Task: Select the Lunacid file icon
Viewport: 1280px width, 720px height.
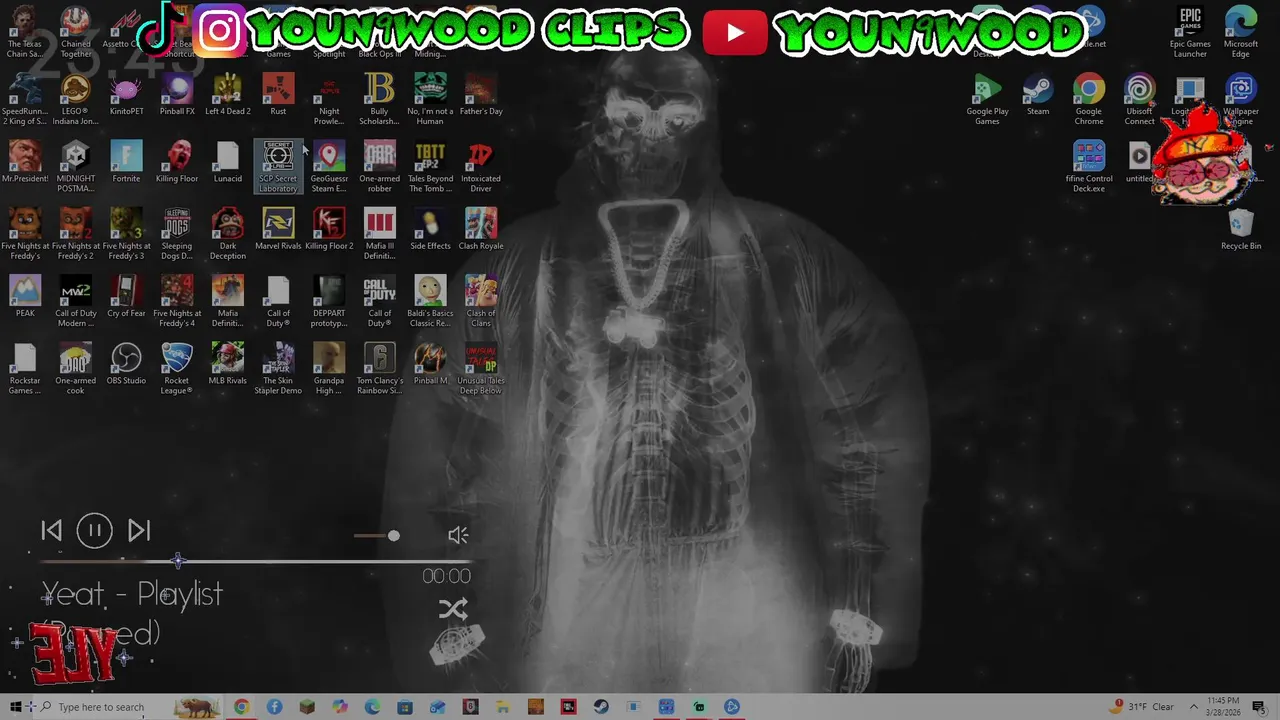Action: [227, 162]
